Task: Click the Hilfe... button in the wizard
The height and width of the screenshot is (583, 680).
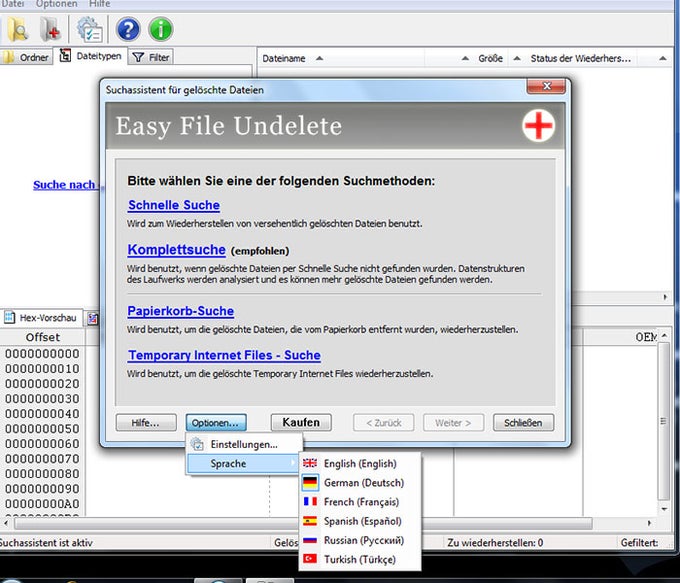Action: tap(146, 423)
